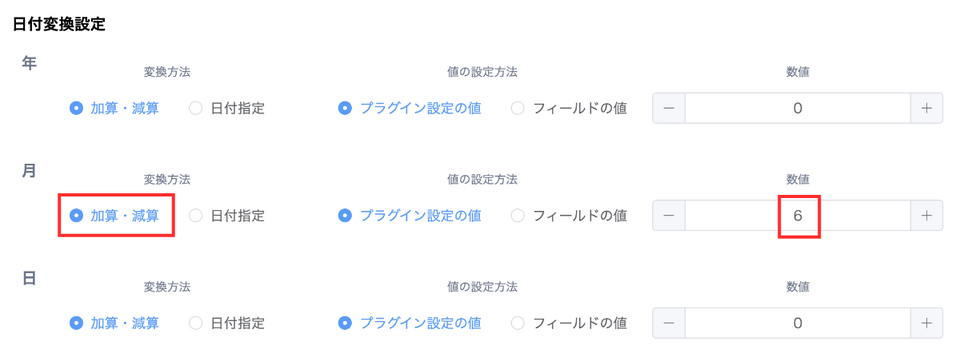Decrease the 日 (day) value with minus button
Image resolution: width=960 pixels, height=361 pixels.
click(x=669, y=322)
